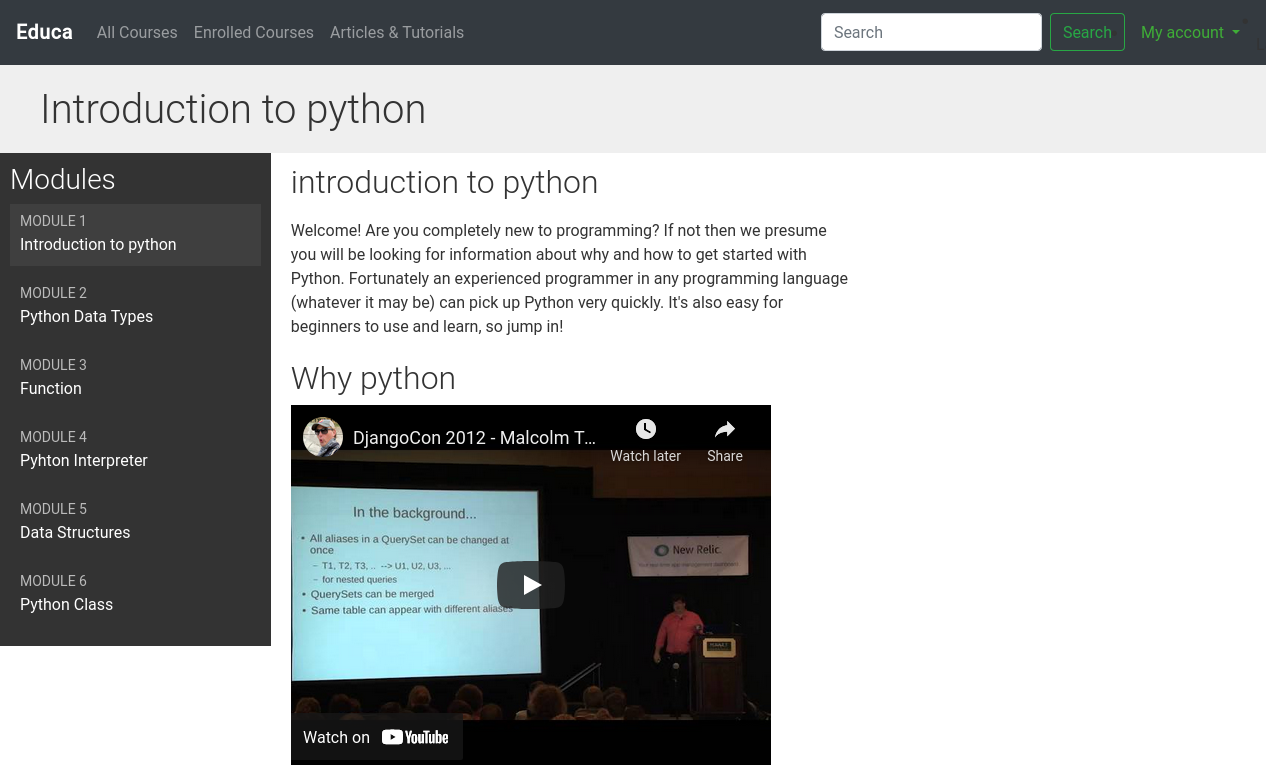This screenshot has width=1266, height=768.
Task: Play the embedded YouTube video
Action: [530, 585]
